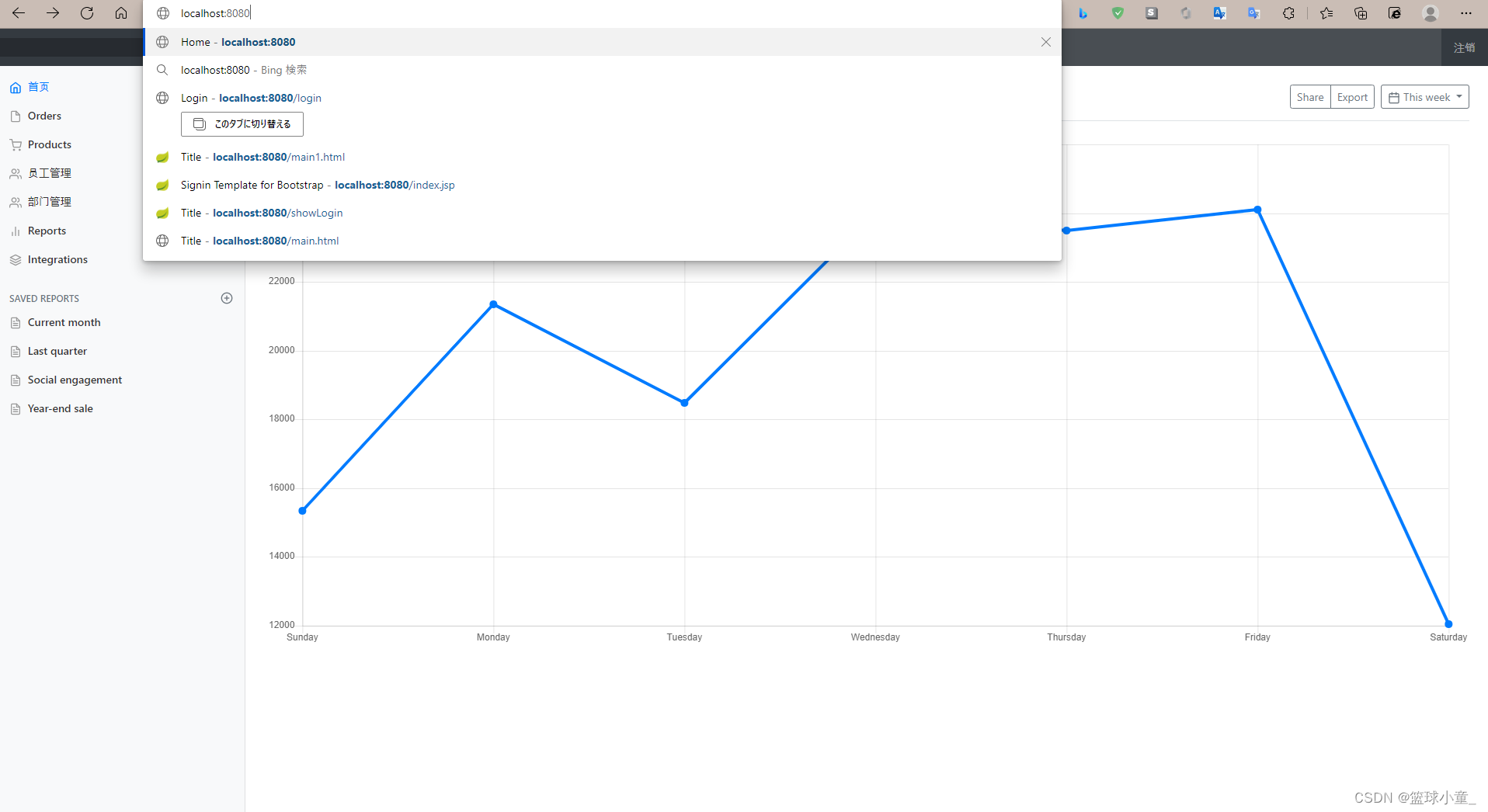Open the main1.html suggestion
This screenshot has height=812, width=1488.
(602, 157)
